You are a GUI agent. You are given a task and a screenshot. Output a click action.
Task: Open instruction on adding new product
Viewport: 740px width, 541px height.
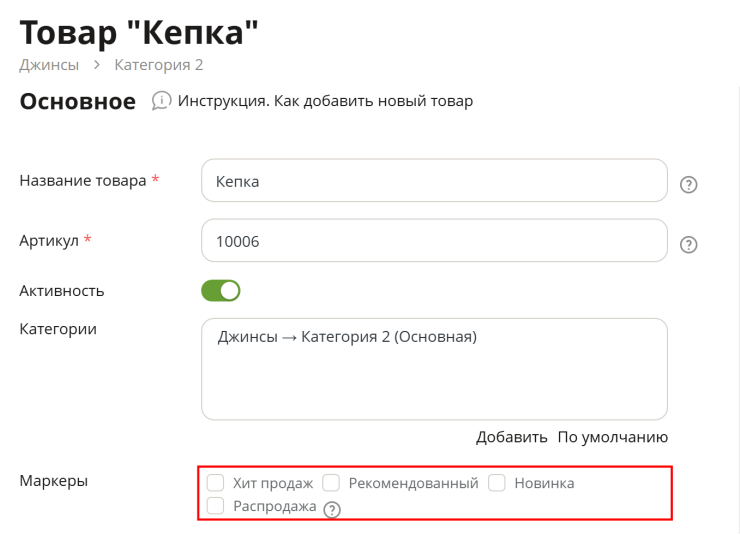[325, 101]
